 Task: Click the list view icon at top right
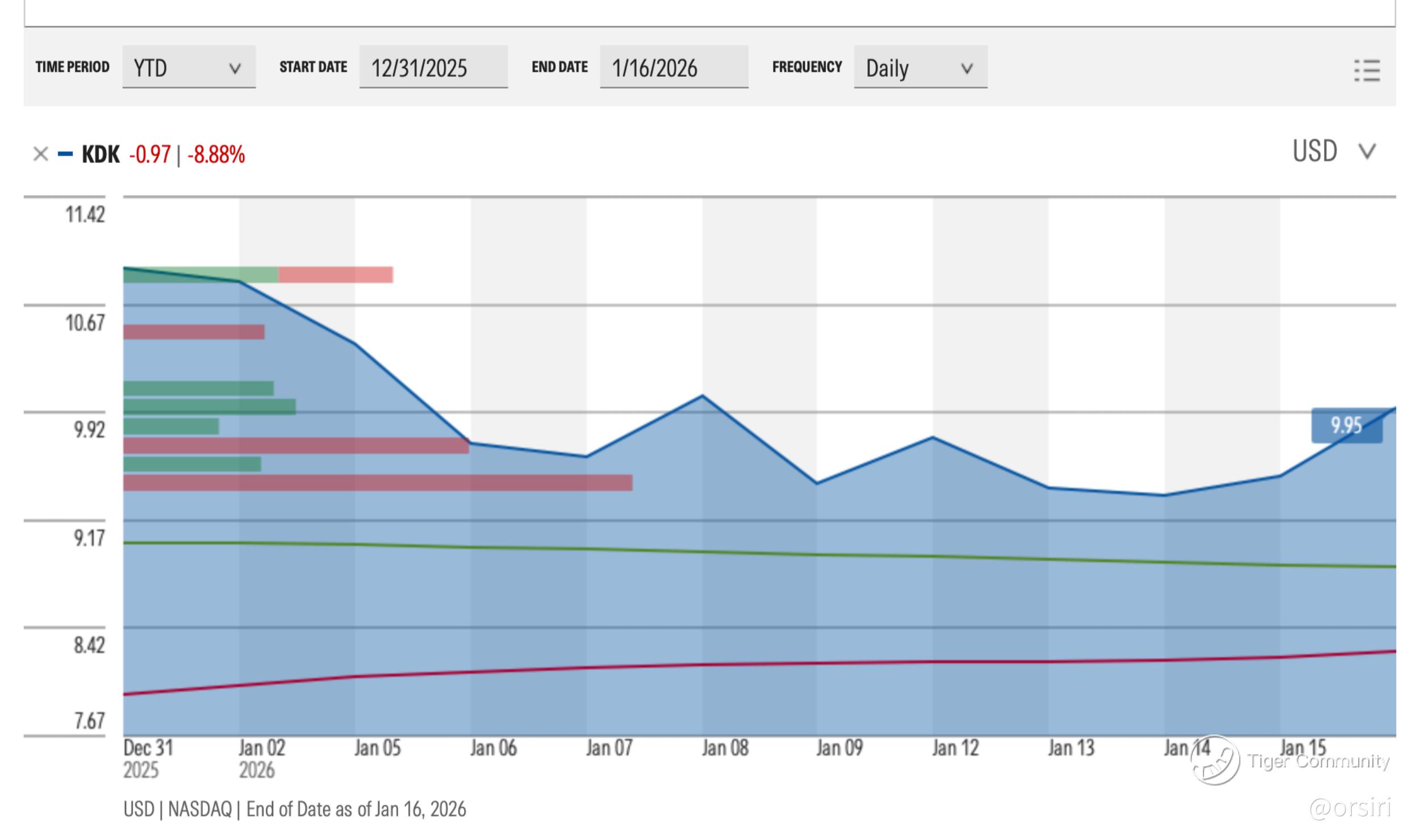(1367, 70)
